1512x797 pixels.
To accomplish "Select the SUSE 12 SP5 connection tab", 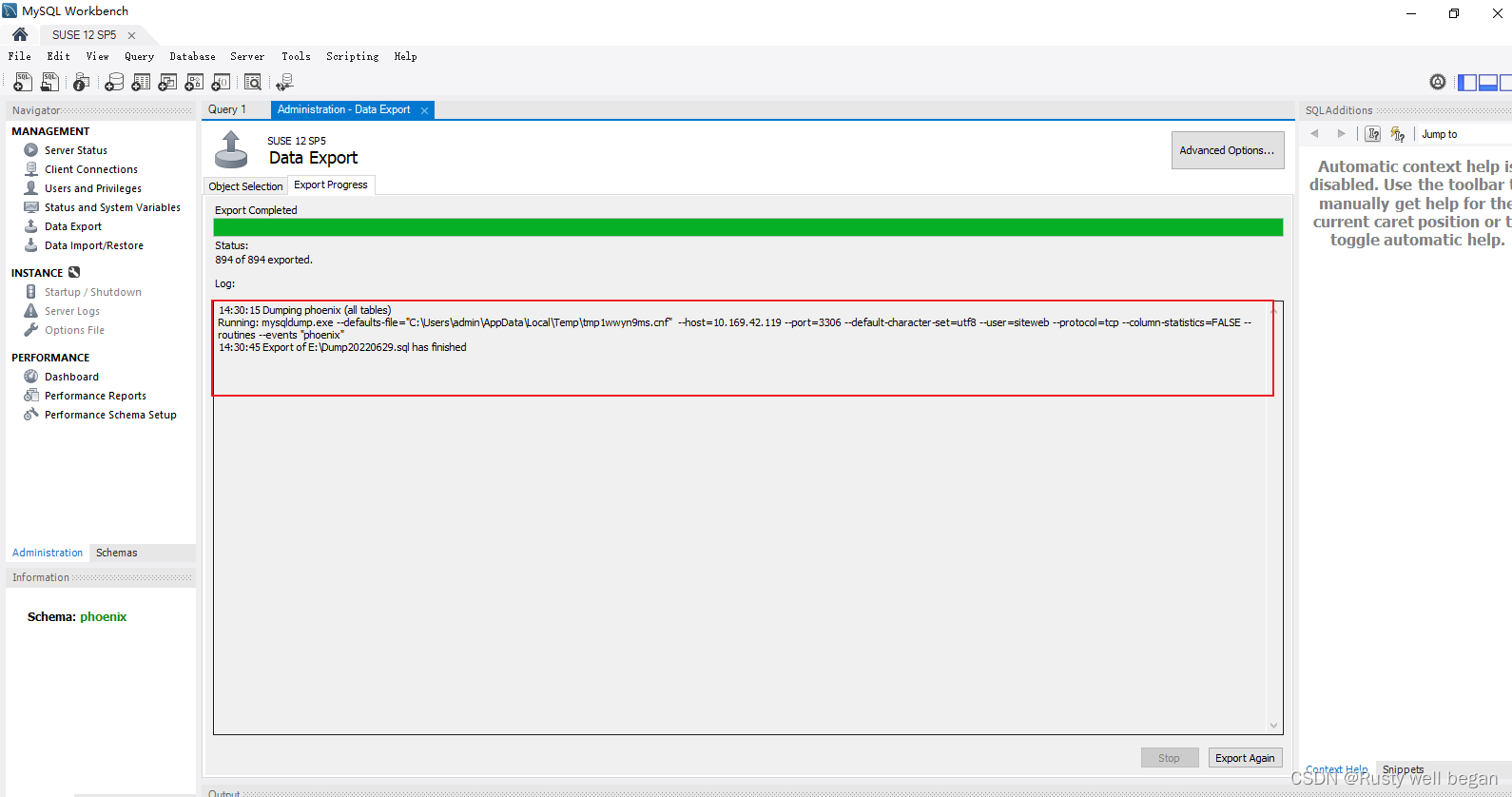I will (84, 35).
